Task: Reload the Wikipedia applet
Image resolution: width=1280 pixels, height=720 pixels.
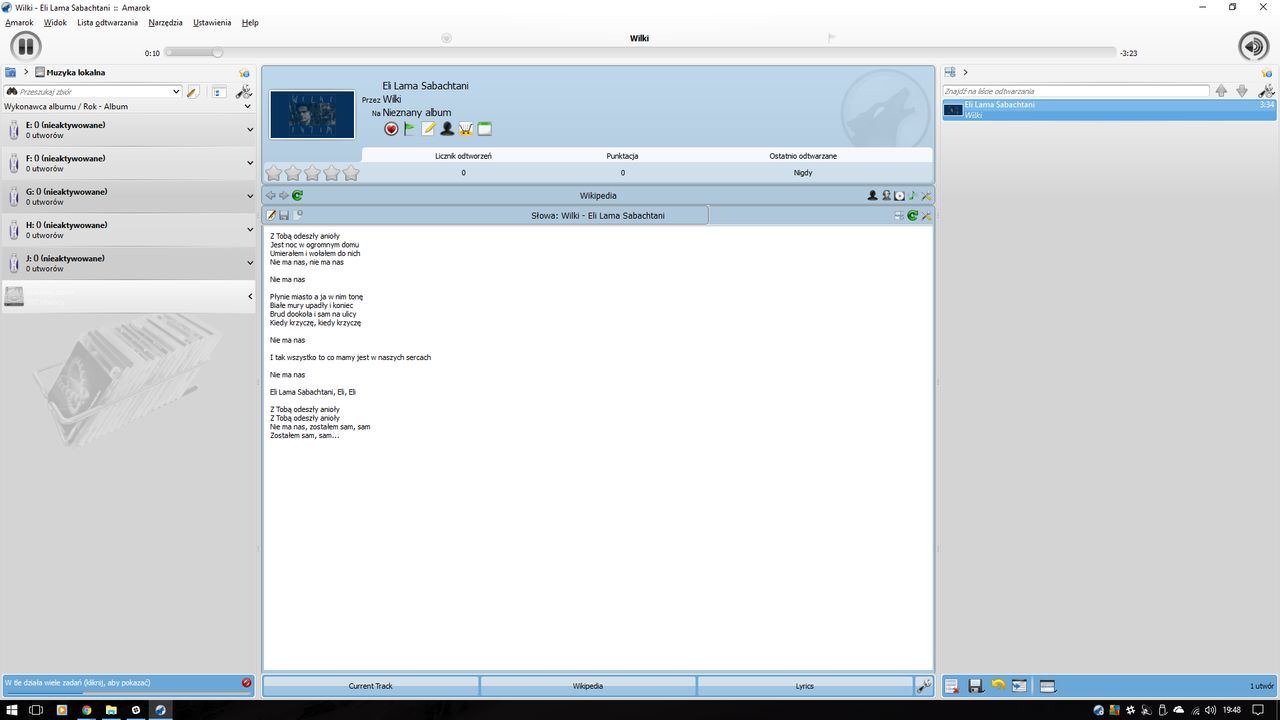Action: [297, 196]
